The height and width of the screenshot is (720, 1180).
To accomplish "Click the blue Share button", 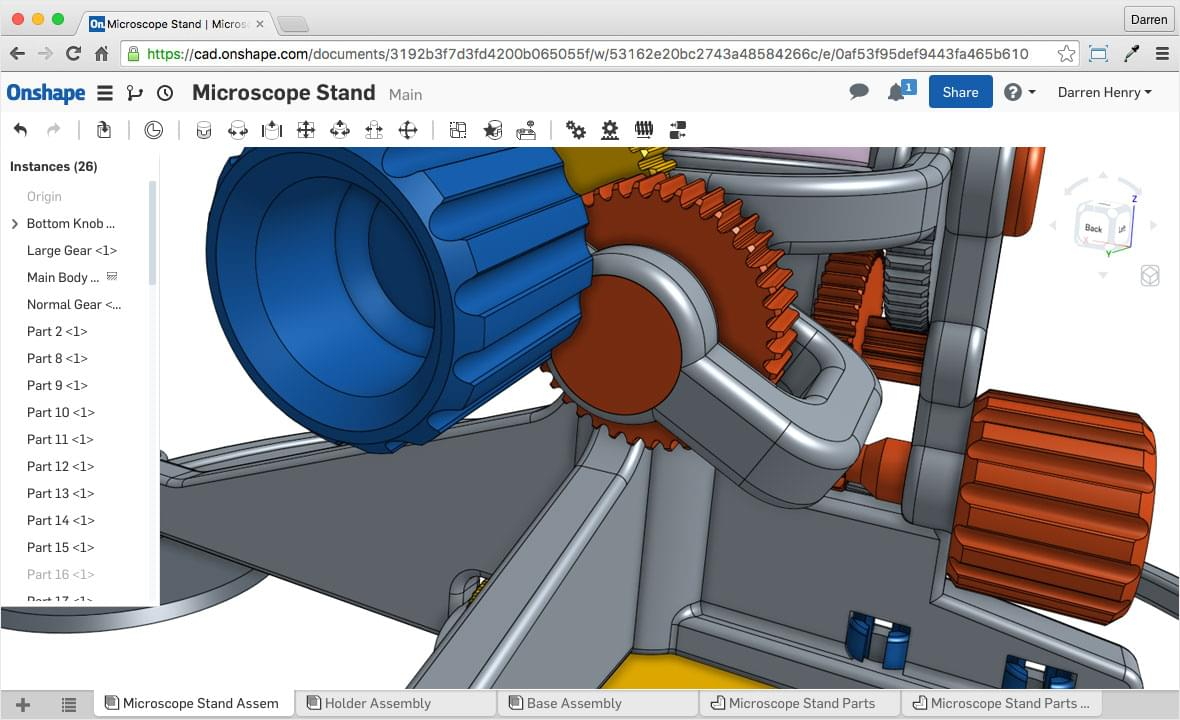I will (960, 92).
